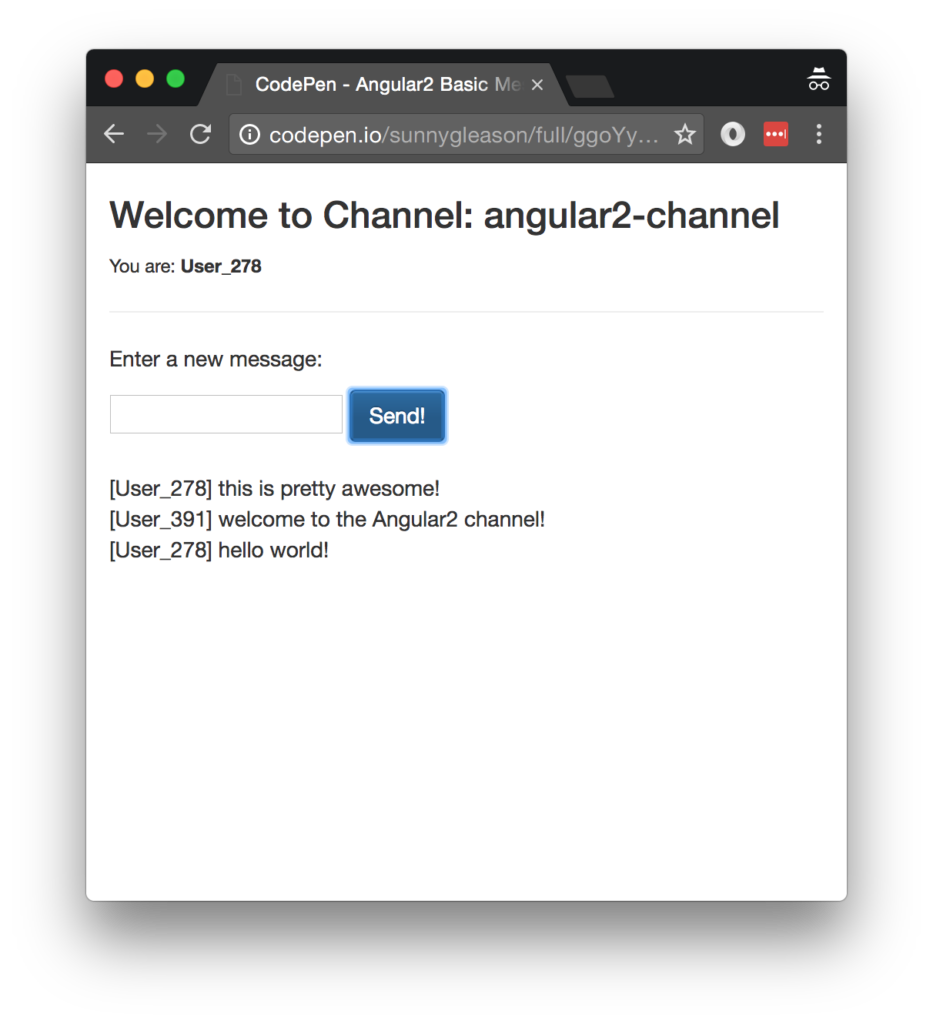Click the green maximize traffic light
The width and height of the screenshot is (933, 1024).
coord(176,78)
